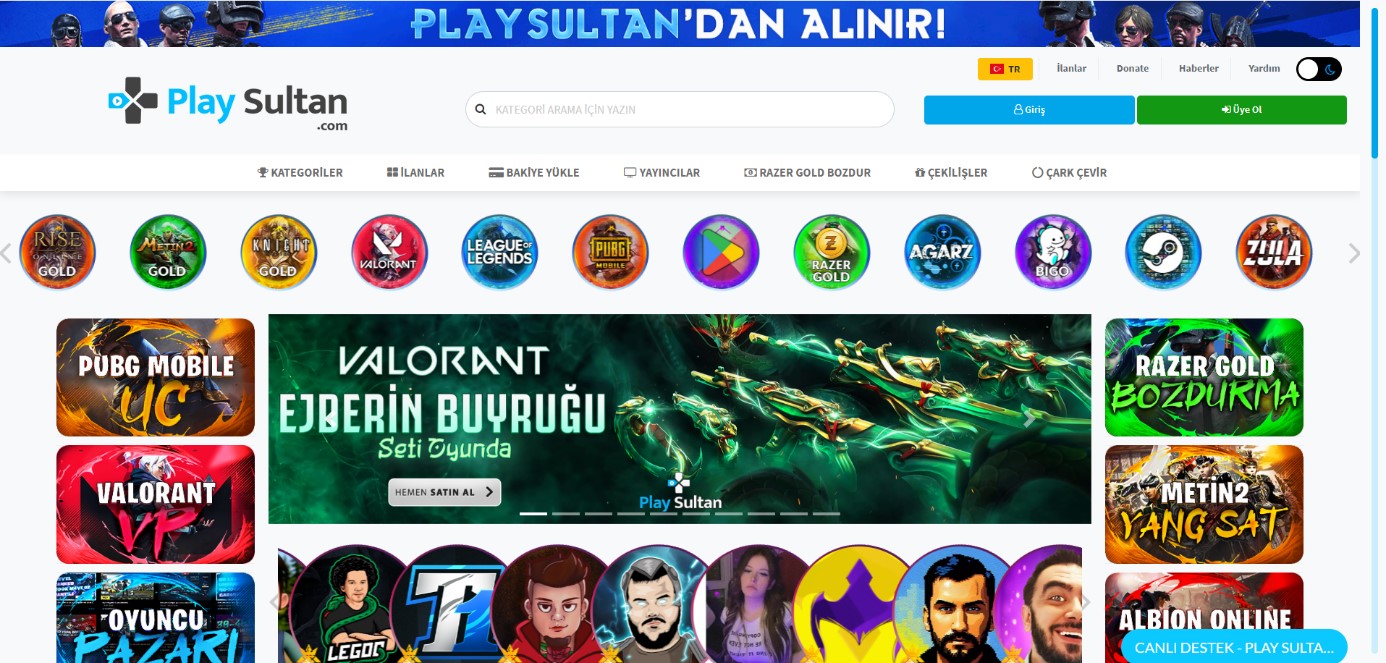The image size is (1386, 663).
Task: Go to BAKİYE YÜKLE menu item
Action: pyautogui.click(x=534, y=173)
